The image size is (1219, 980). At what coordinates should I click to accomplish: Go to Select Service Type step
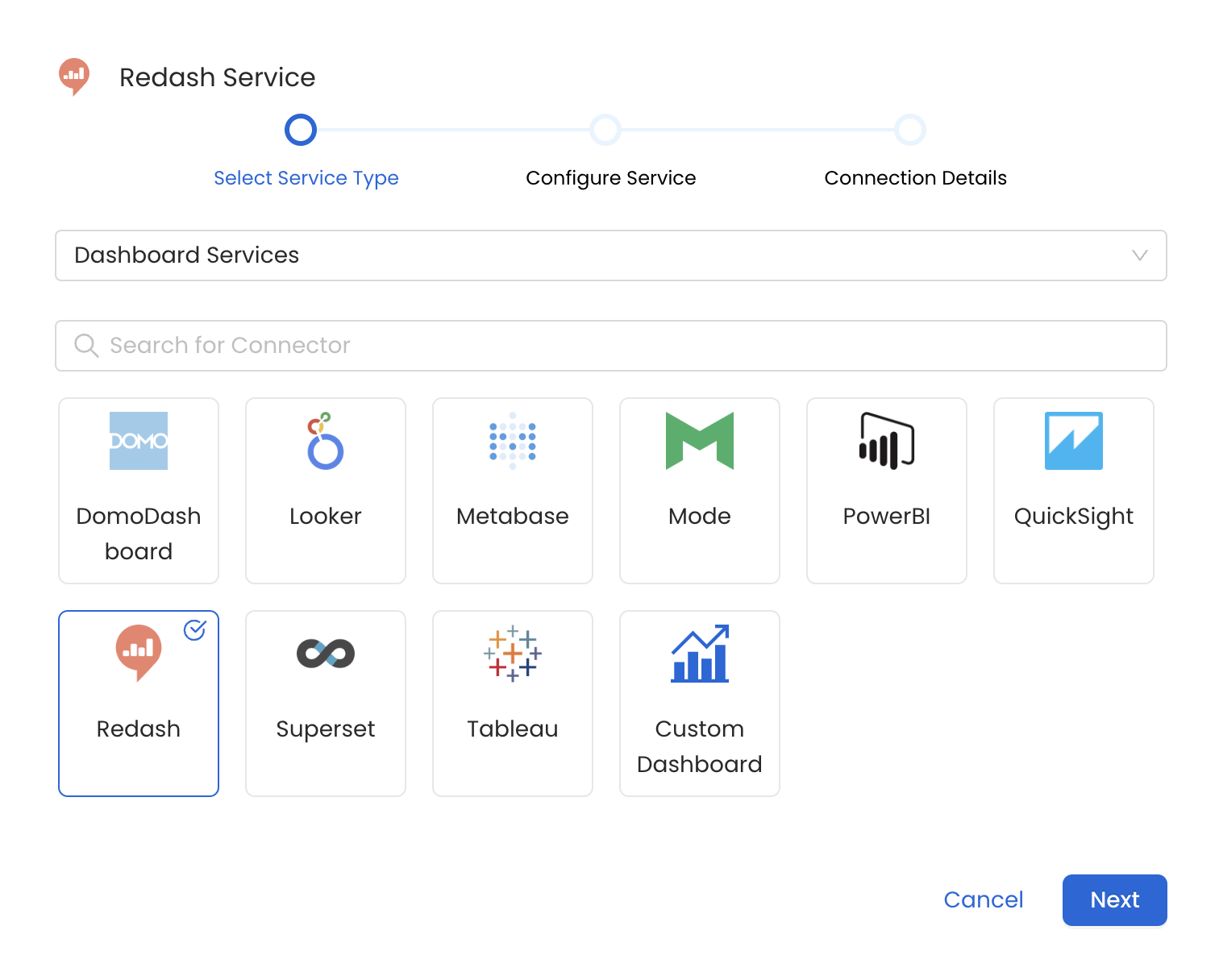301,130
